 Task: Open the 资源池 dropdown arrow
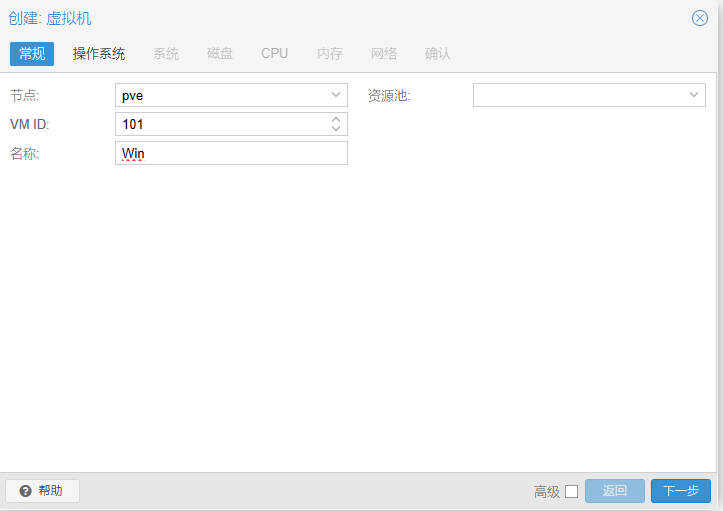point(694,95)
